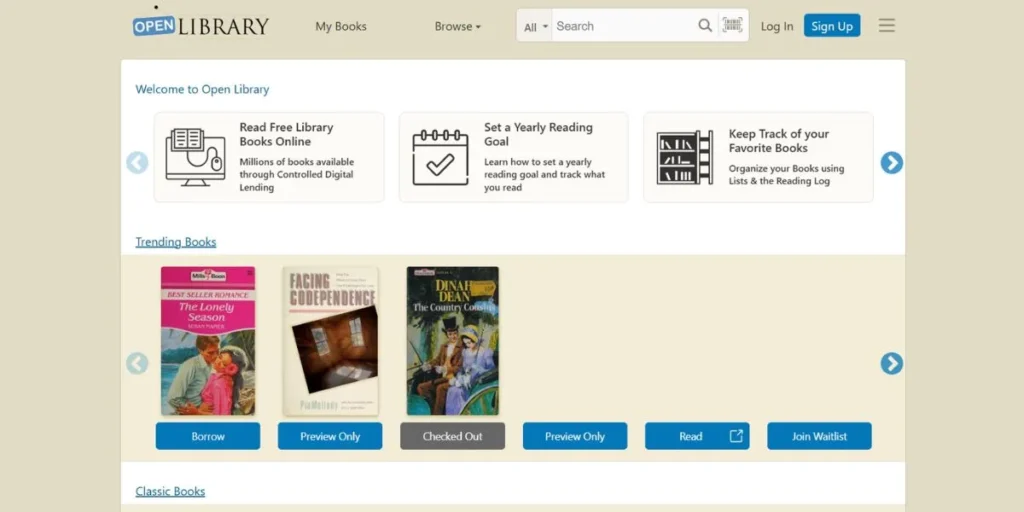Select the Facing Codependence book cover
This screenshot has height=512, width=1024.
point(330,341)
